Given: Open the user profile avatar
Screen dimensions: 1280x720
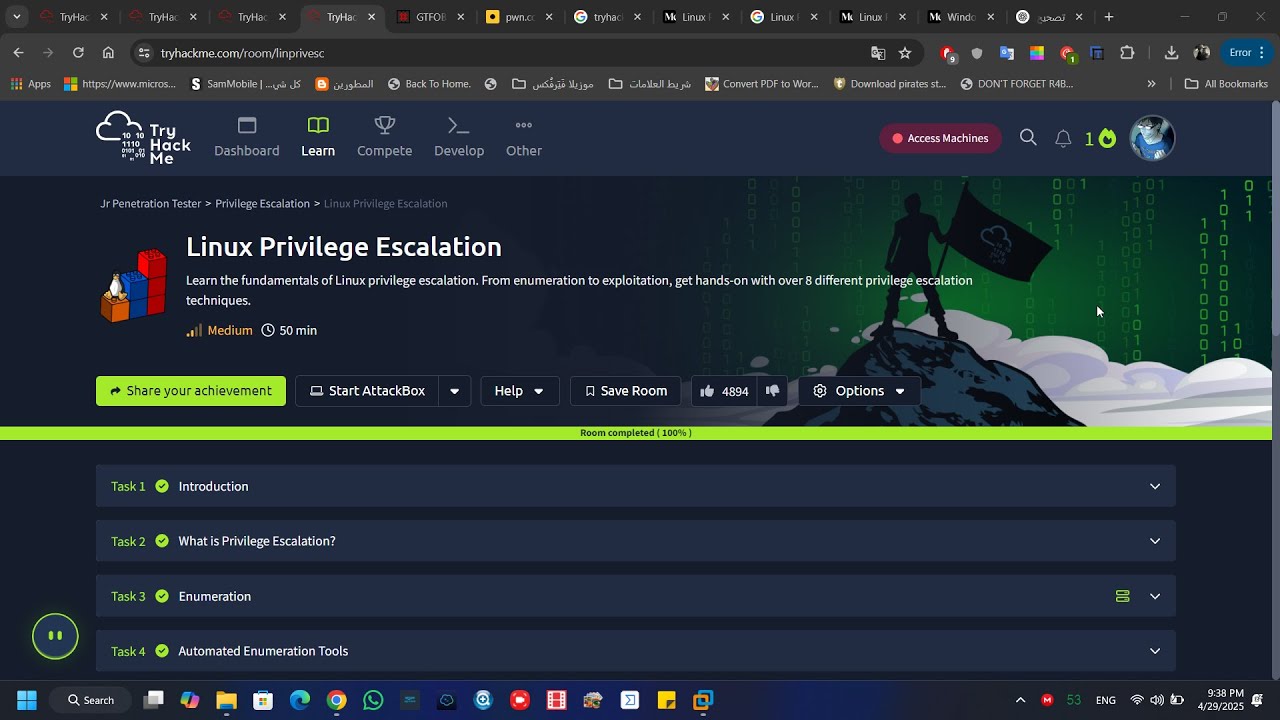Looking at the screenshot, I should tap(1152, 138).
